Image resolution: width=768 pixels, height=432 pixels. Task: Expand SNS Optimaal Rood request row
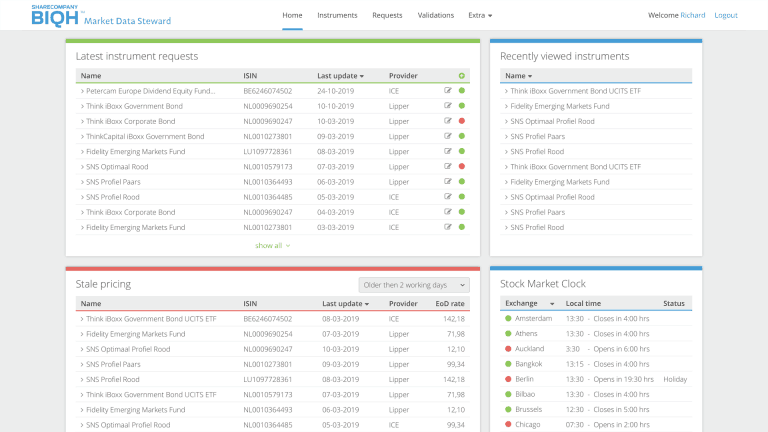(x=82, y=167)
